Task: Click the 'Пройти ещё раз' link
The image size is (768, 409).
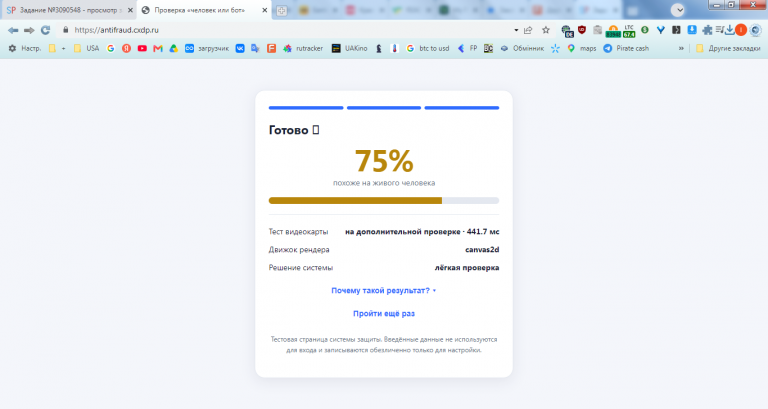Action: click(384, 313)
